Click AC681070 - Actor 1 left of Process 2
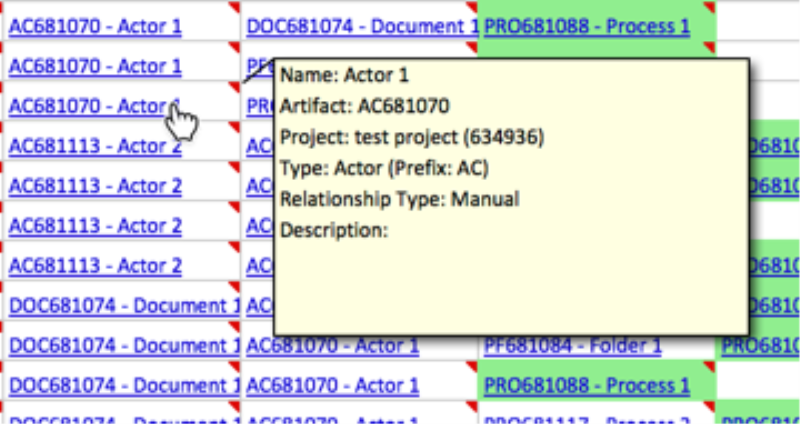 click(x=332, y=418)
